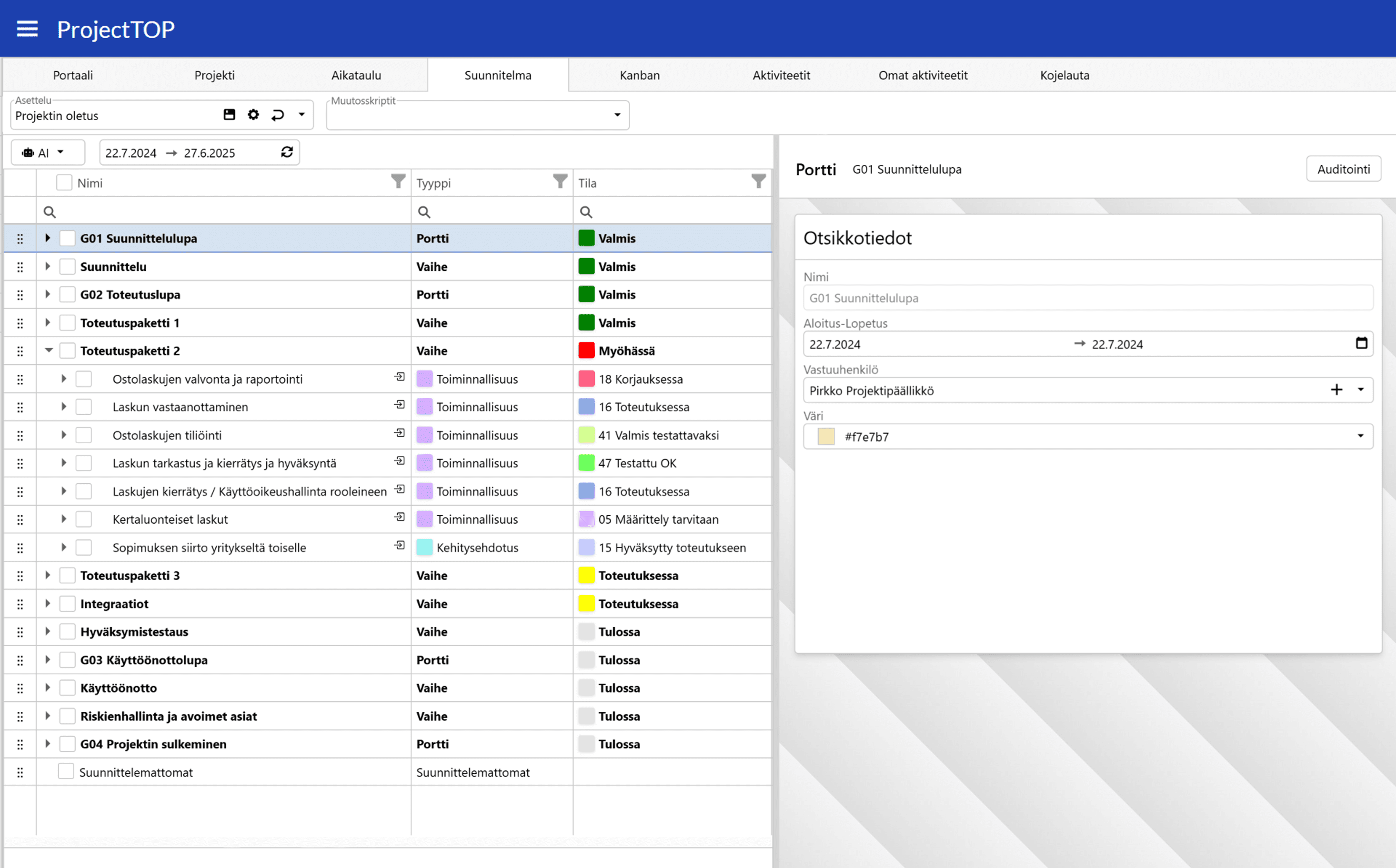Check the select-all box beside Nimi
The image size is (1396, 868).
click(x=64, y=182)
